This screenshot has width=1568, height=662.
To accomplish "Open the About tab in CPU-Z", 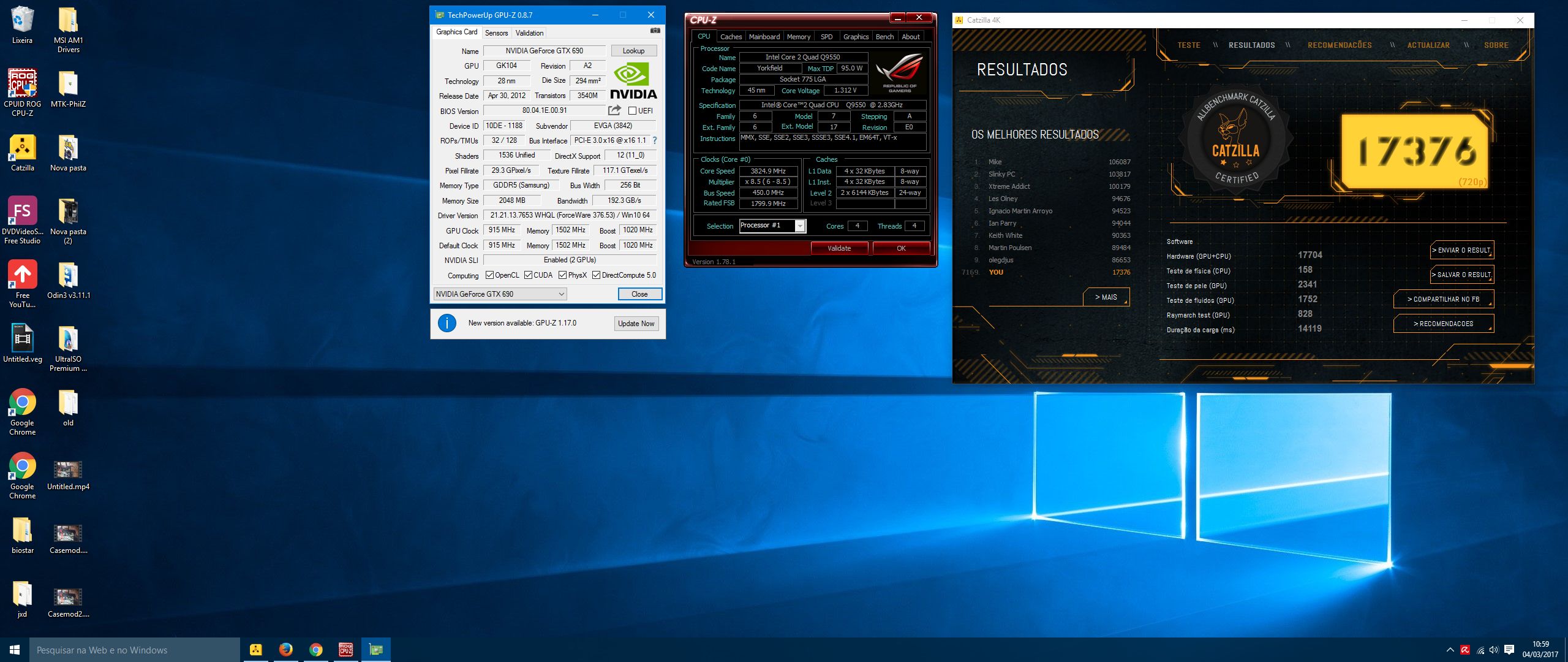I will tap(911, 37).
